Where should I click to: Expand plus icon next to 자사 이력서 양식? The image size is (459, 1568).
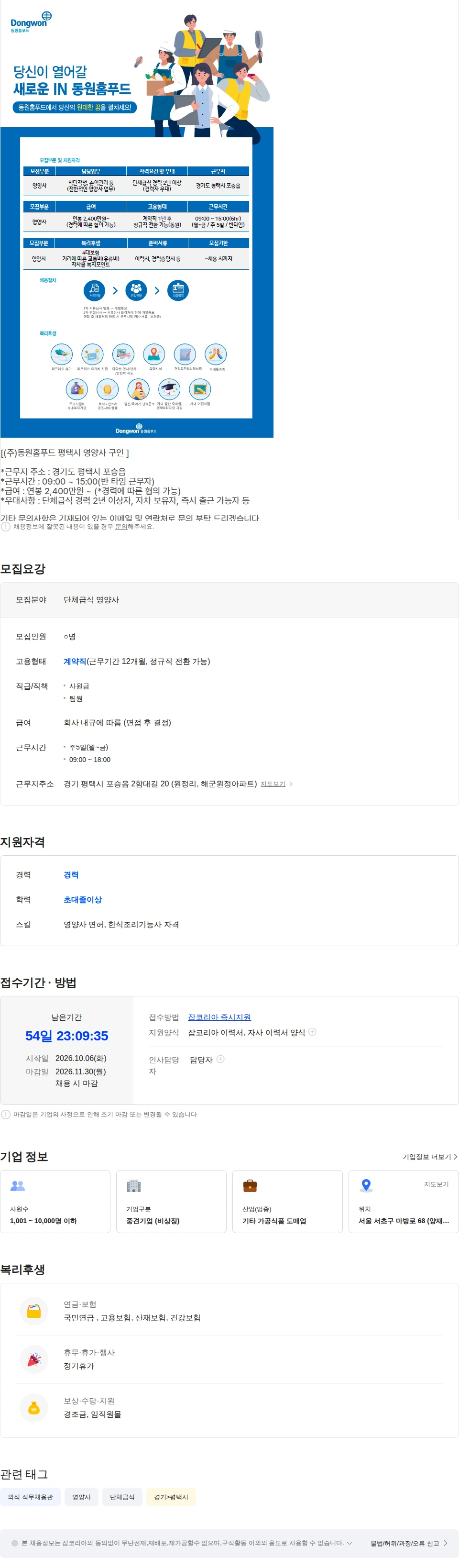(x=312, y=1032)
